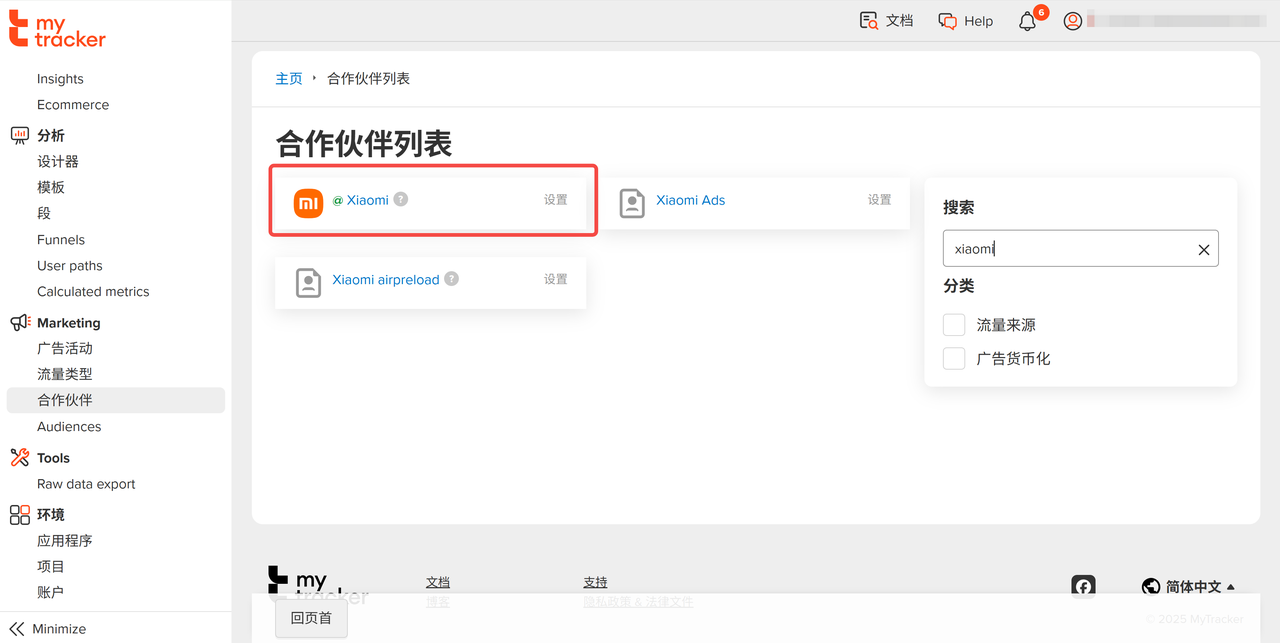Click the orange Xiaomi Mi logo
The width and height of the screenshot is (1280, 643).
(308, 202)
